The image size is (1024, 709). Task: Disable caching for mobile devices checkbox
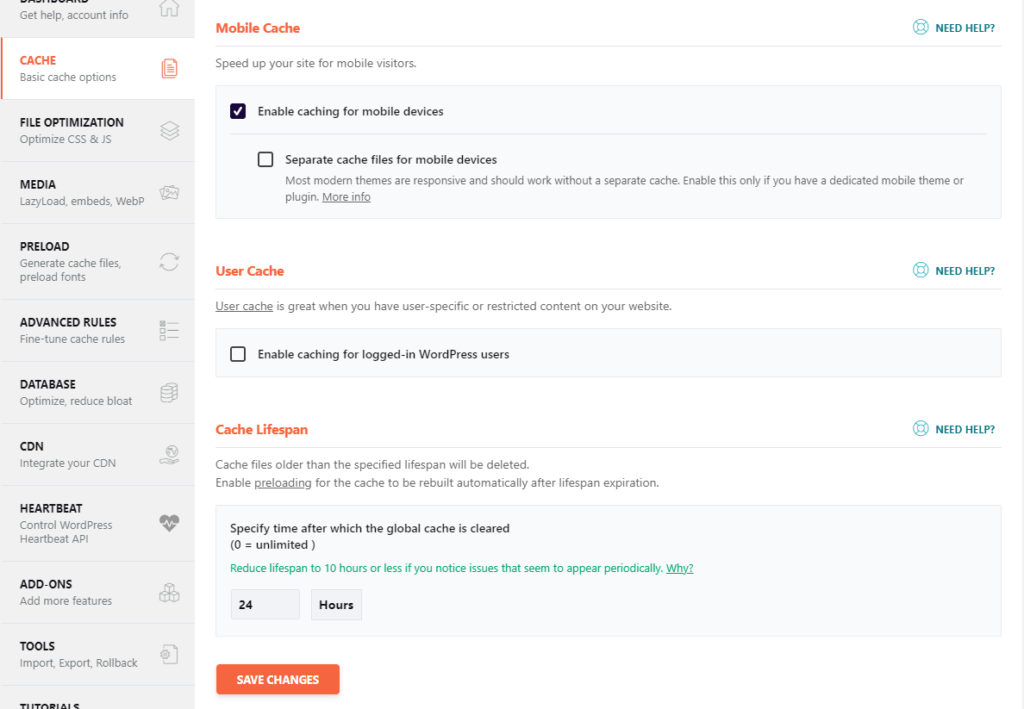click(238, 111)
